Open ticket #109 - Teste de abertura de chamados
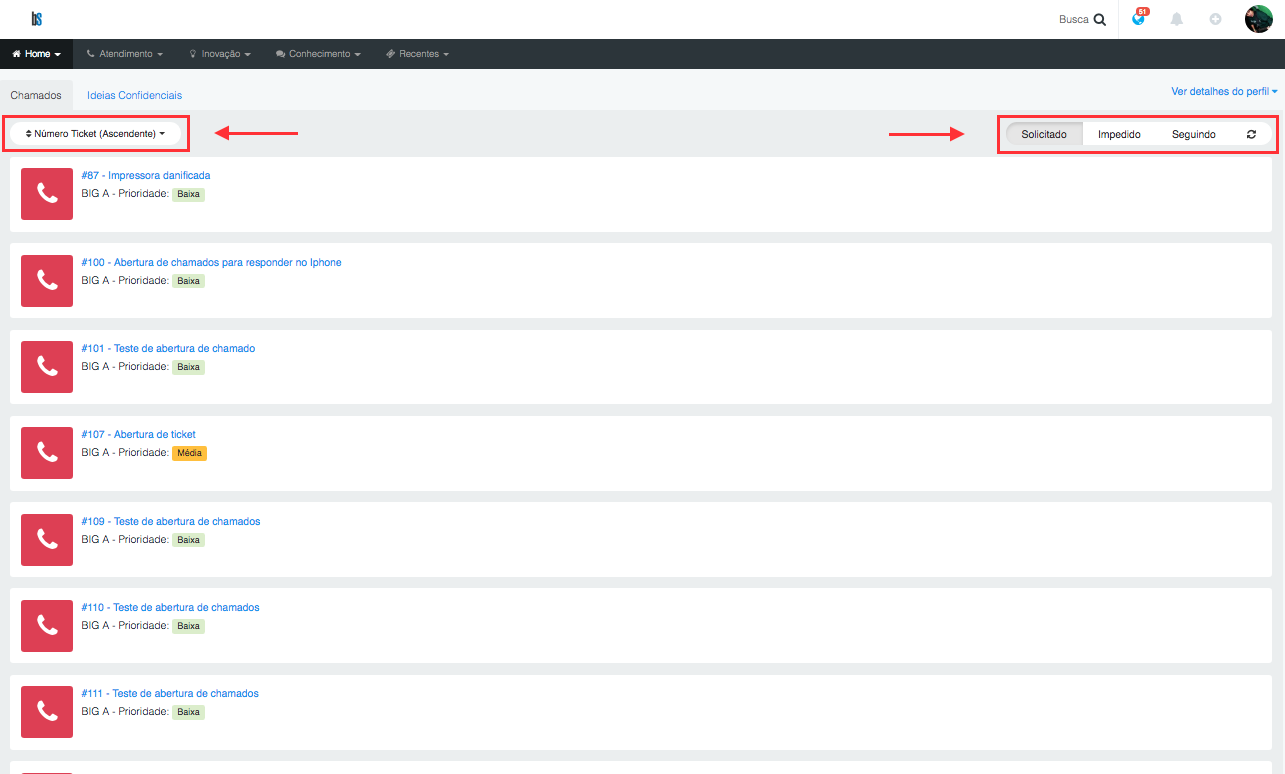The height and width of the screenshot is (774, 1285). [170, 521]
